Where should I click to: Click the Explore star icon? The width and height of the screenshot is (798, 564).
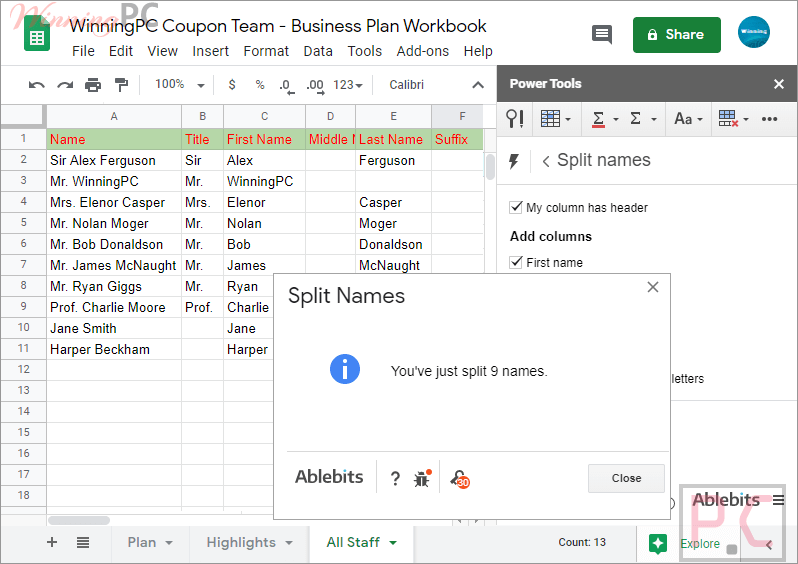pyautogui.click(x=658, y=544)
